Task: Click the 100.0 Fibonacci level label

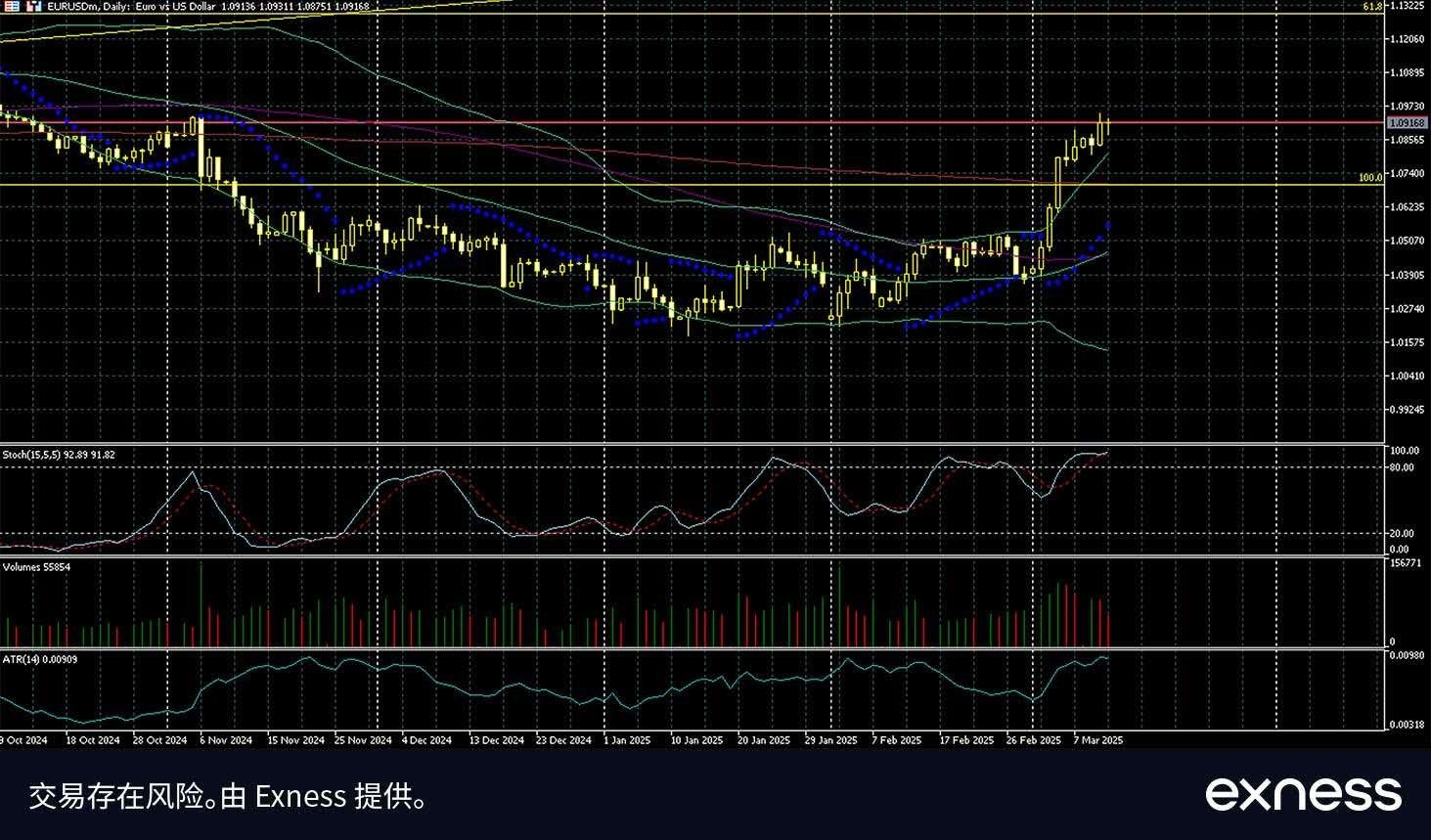Action: click(x=1370, y=178)
